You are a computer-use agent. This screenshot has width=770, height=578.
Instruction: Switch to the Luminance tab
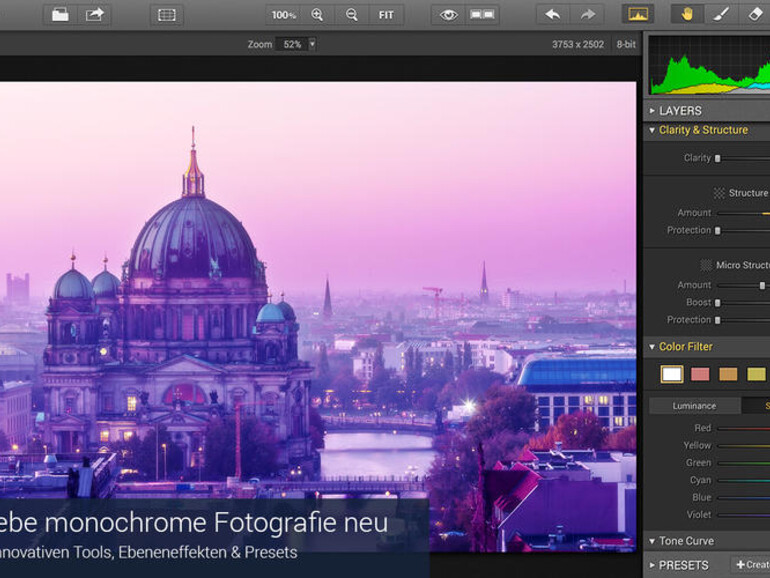(x=694, y=406)
